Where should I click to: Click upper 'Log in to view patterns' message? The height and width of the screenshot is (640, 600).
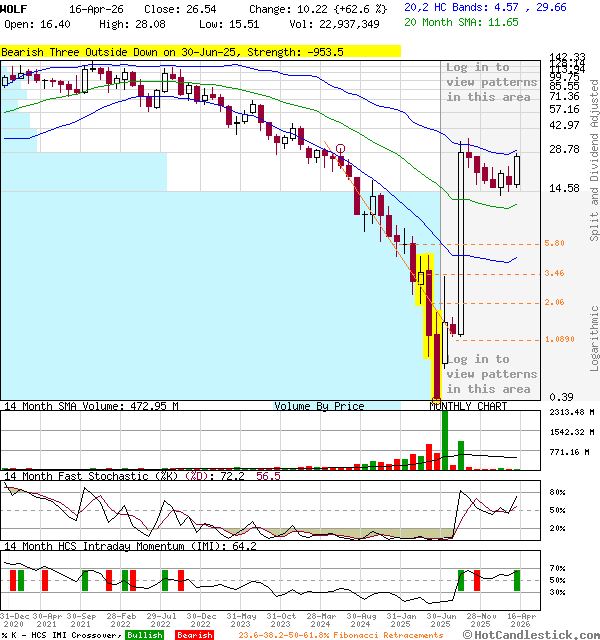(x=490, y=82)
